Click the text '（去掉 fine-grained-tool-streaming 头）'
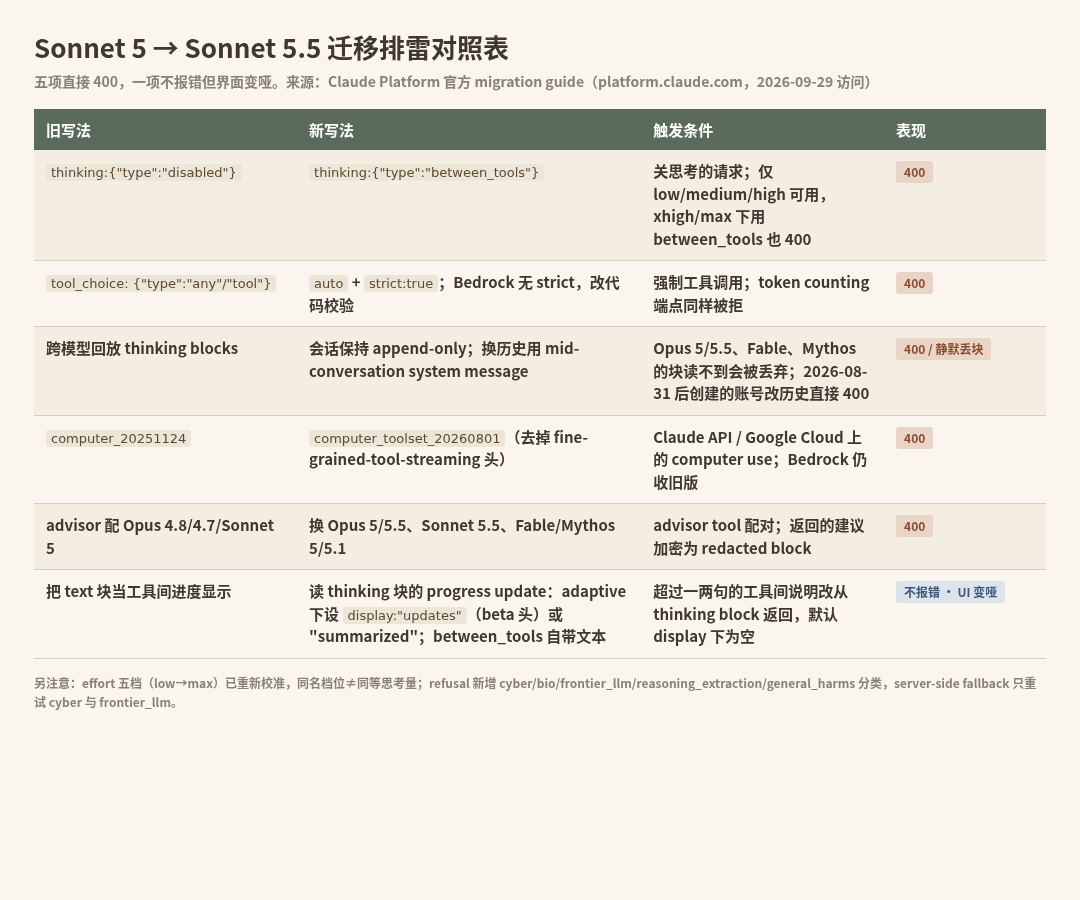Viewport: 1080px width, 900px height. (448, 448)
